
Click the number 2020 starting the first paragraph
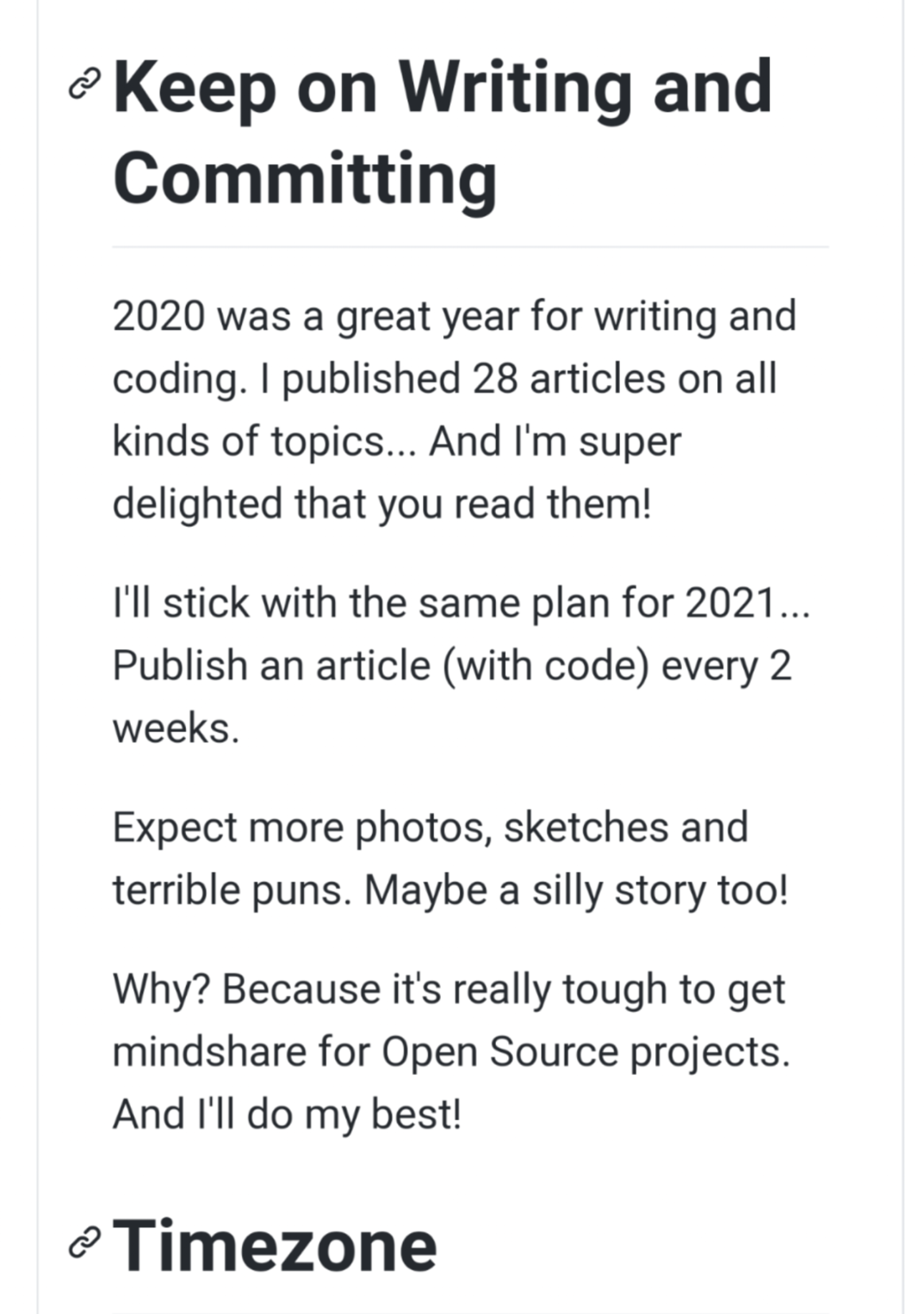(x=158, y=316)
